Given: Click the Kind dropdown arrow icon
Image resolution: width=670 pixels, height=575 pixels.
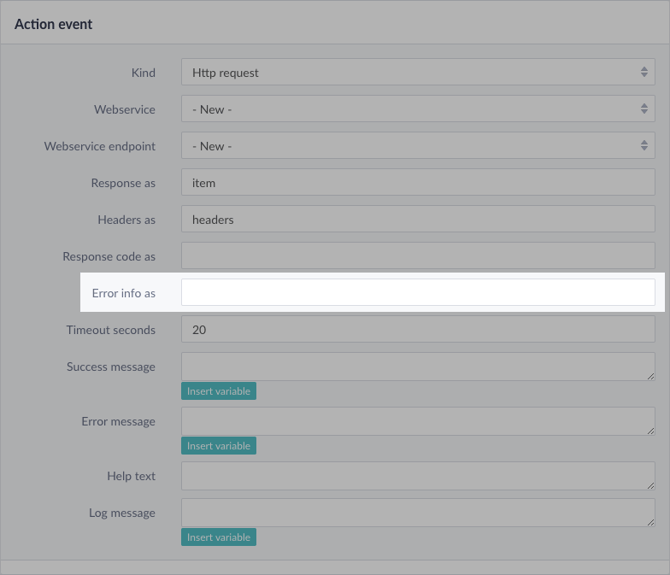Looking at the screenshot, I should coord(644,72).
